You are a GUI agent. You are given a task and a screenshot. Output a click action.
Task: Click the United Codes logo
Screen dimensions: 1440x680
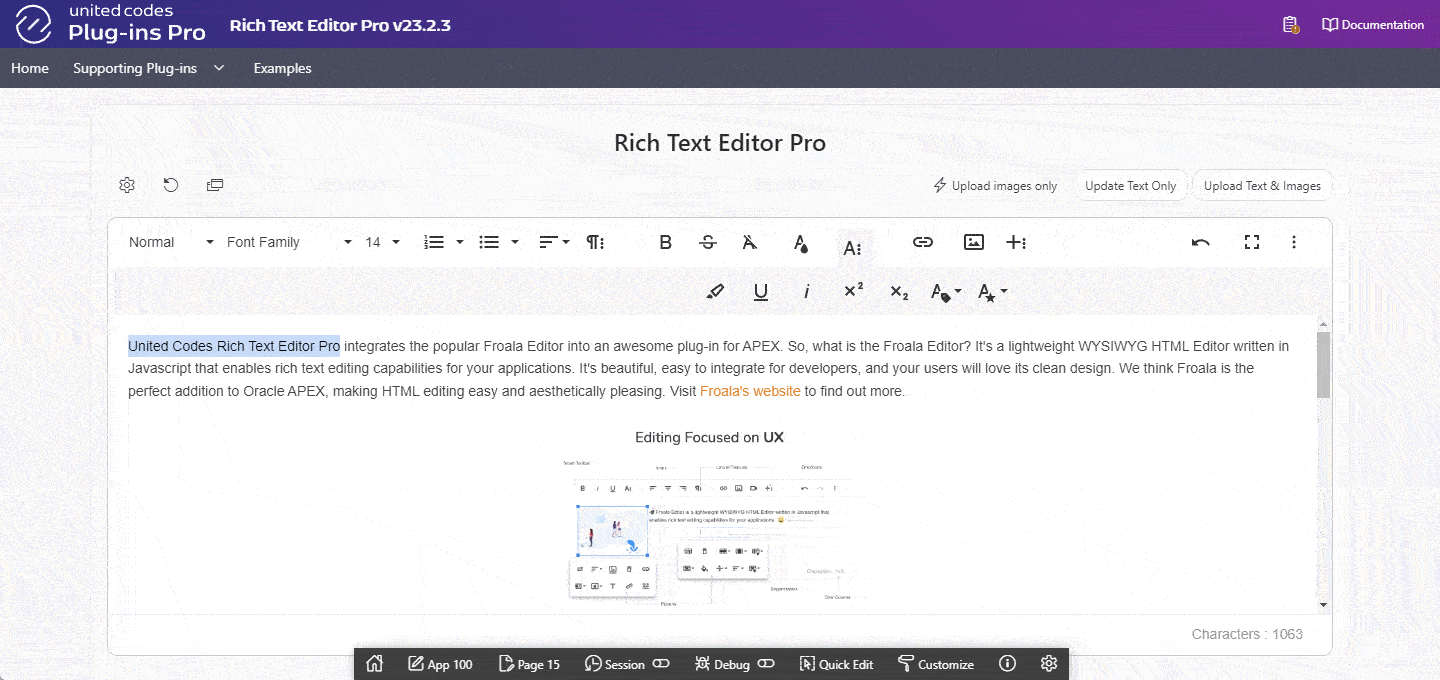tap(110, 24)
